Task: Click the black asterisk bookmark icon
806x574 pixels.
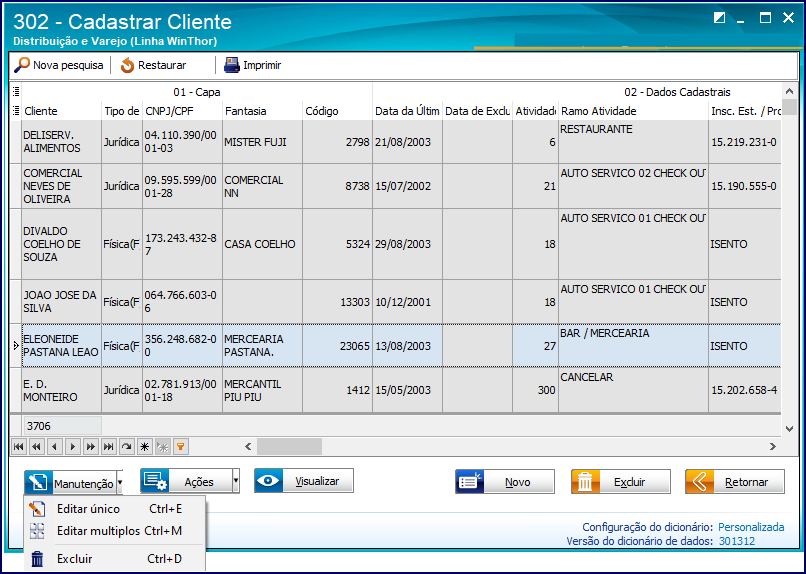Action: pyautogui.click(x=144, y=447)
